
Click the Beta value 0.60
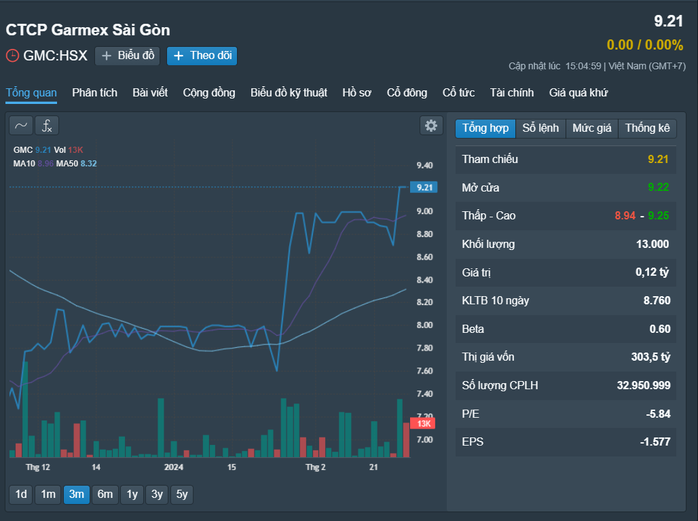[x=660, y=329]
